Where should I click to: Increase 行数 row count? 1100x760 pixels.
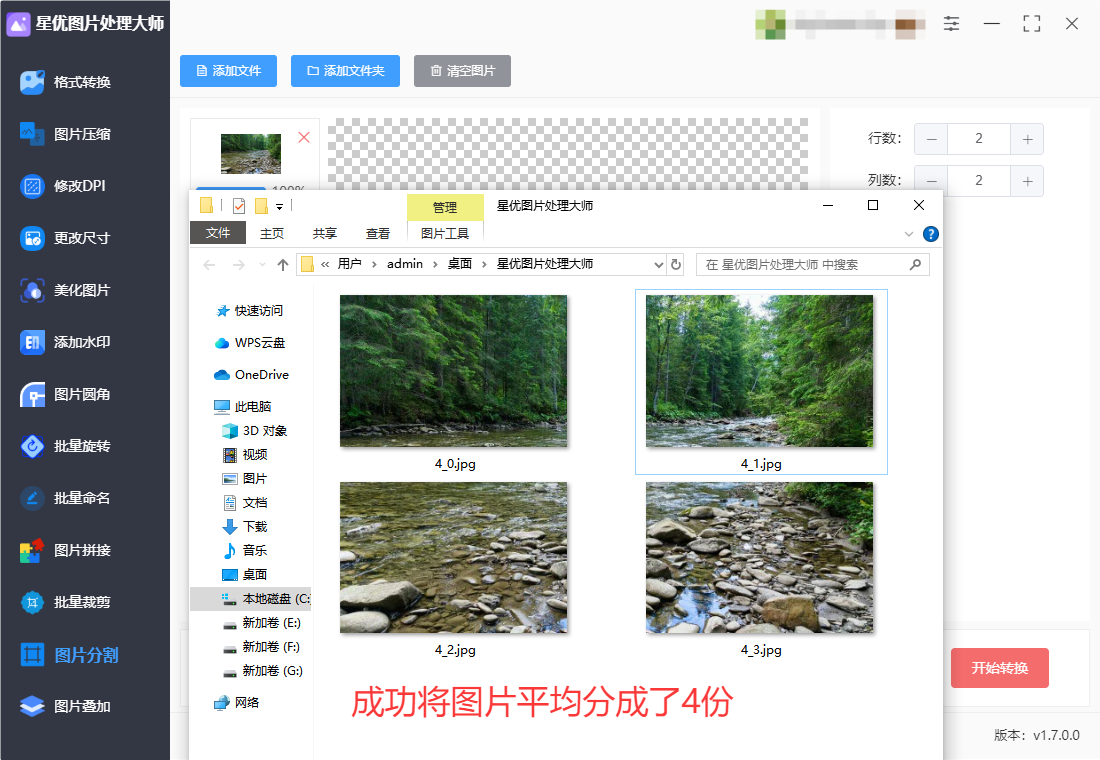tap(1027, 139)
